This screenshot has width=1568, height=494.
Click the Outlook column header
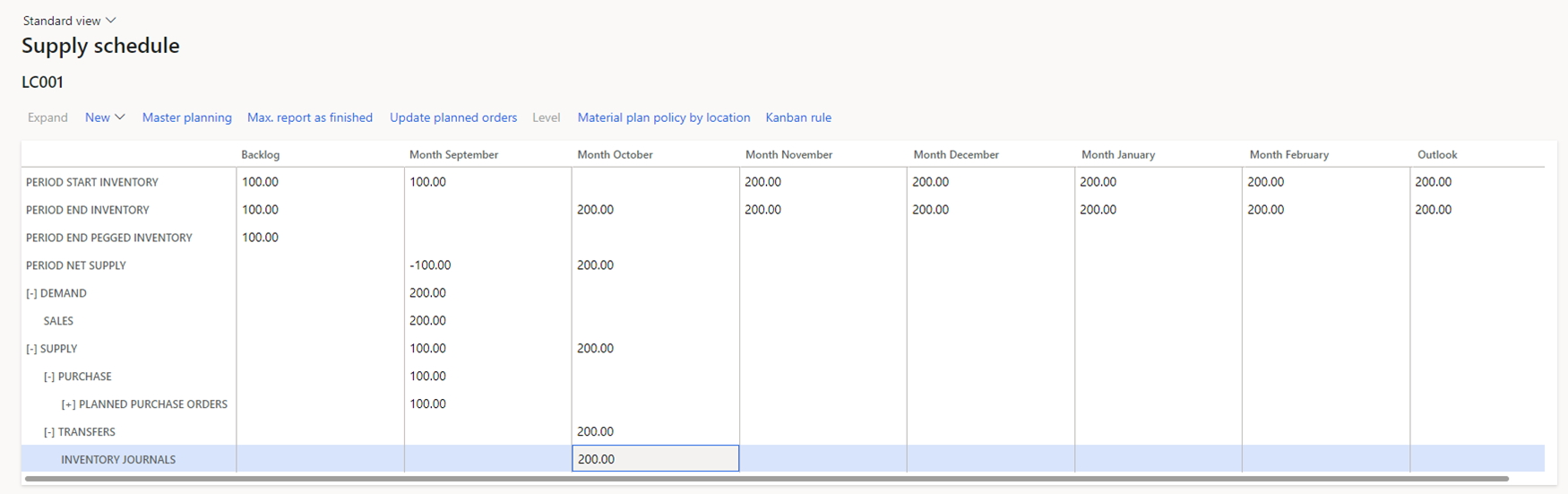coord(1436,155)
